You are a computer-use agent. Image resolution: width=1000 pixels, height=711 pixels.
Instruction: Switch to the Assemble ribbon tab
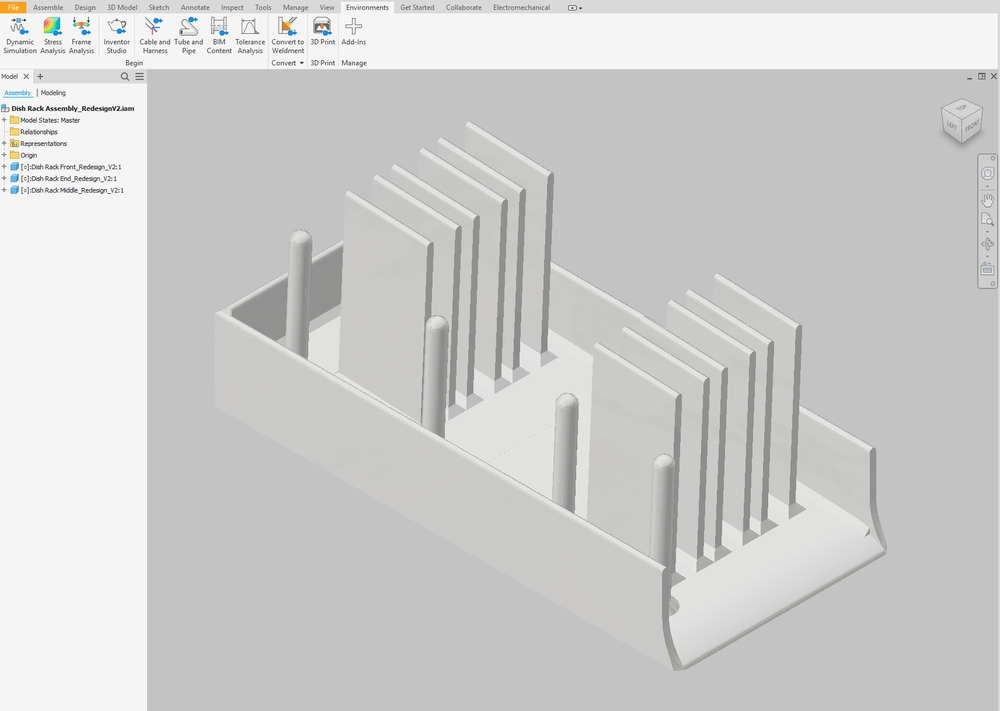[48, 8]
